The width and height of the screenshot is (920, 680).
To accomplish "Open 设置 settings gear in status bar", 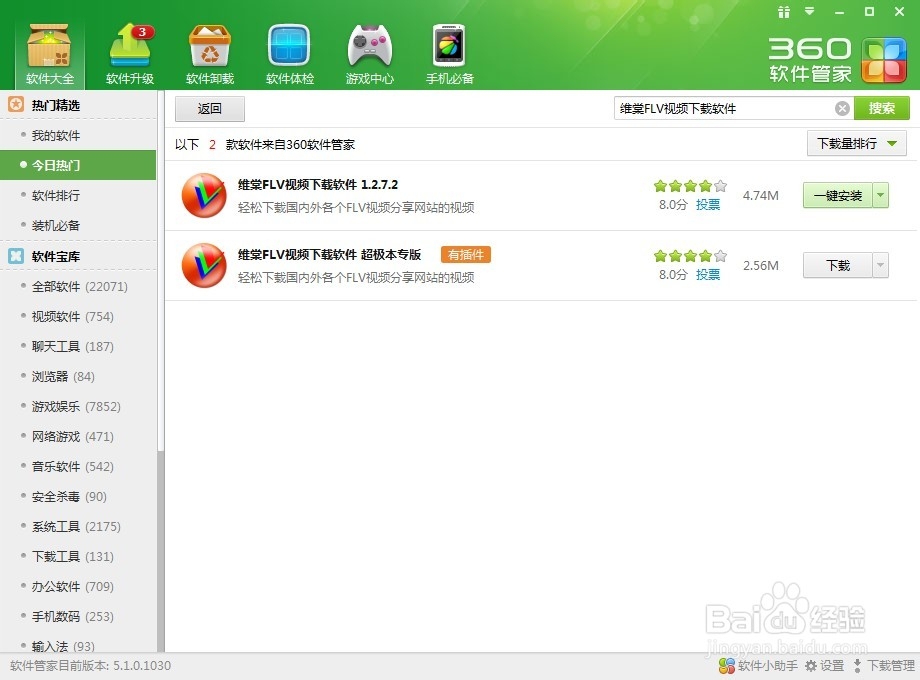I will (824, 665).
